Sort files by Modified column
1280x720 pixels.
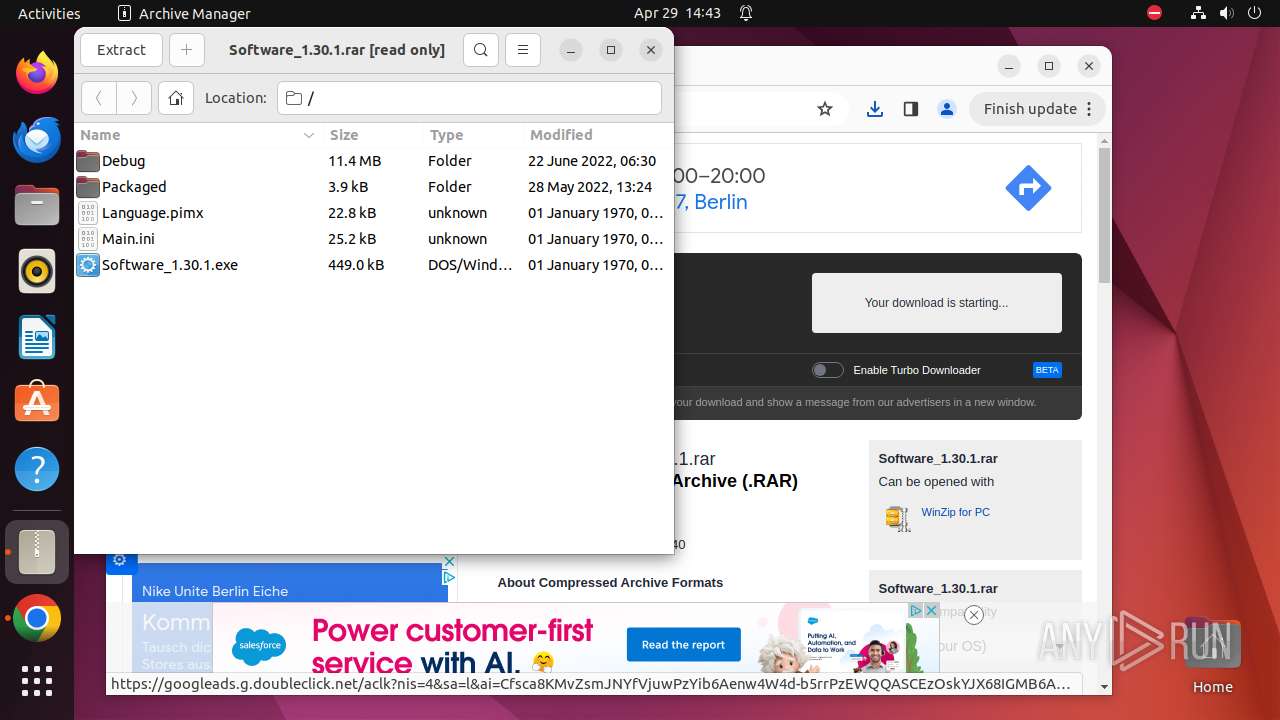(x=596, y=135)
